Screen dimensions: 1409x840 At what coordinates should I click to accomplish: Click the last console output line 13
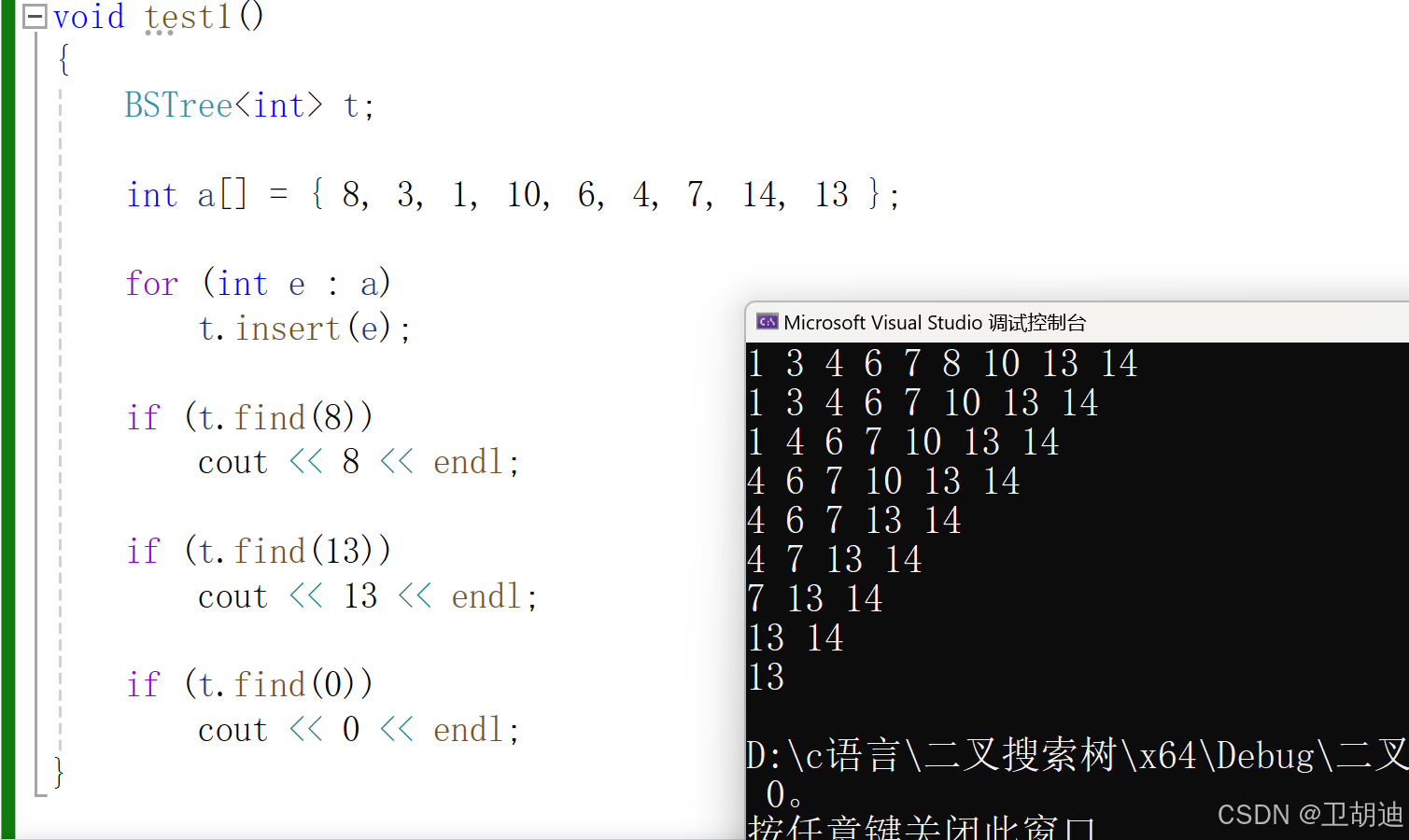click(767, 678)
